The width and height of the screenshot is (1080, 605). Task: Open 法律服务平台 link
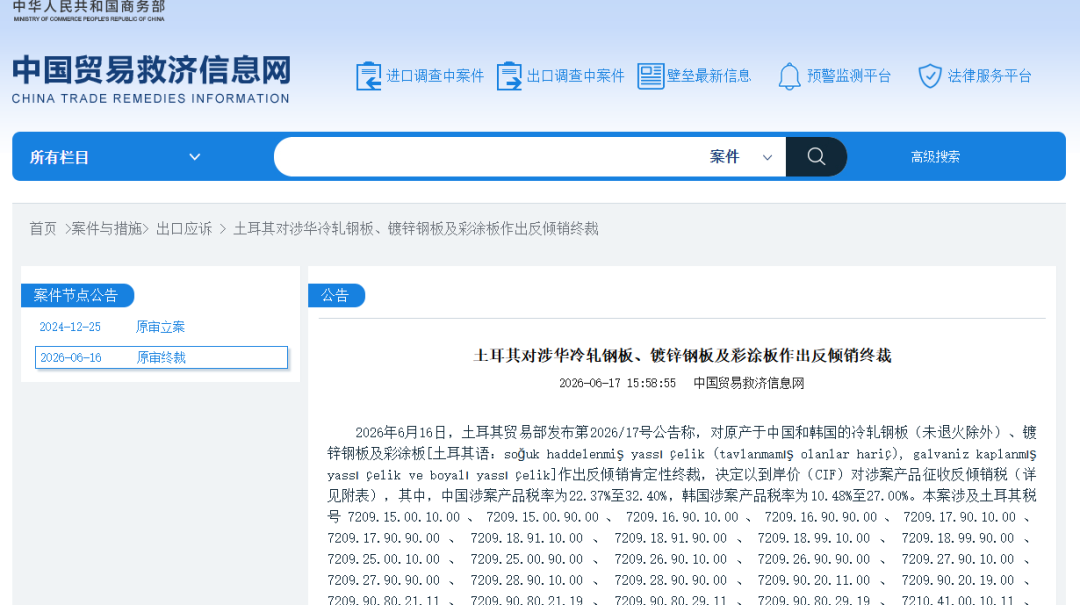[989, 76]
